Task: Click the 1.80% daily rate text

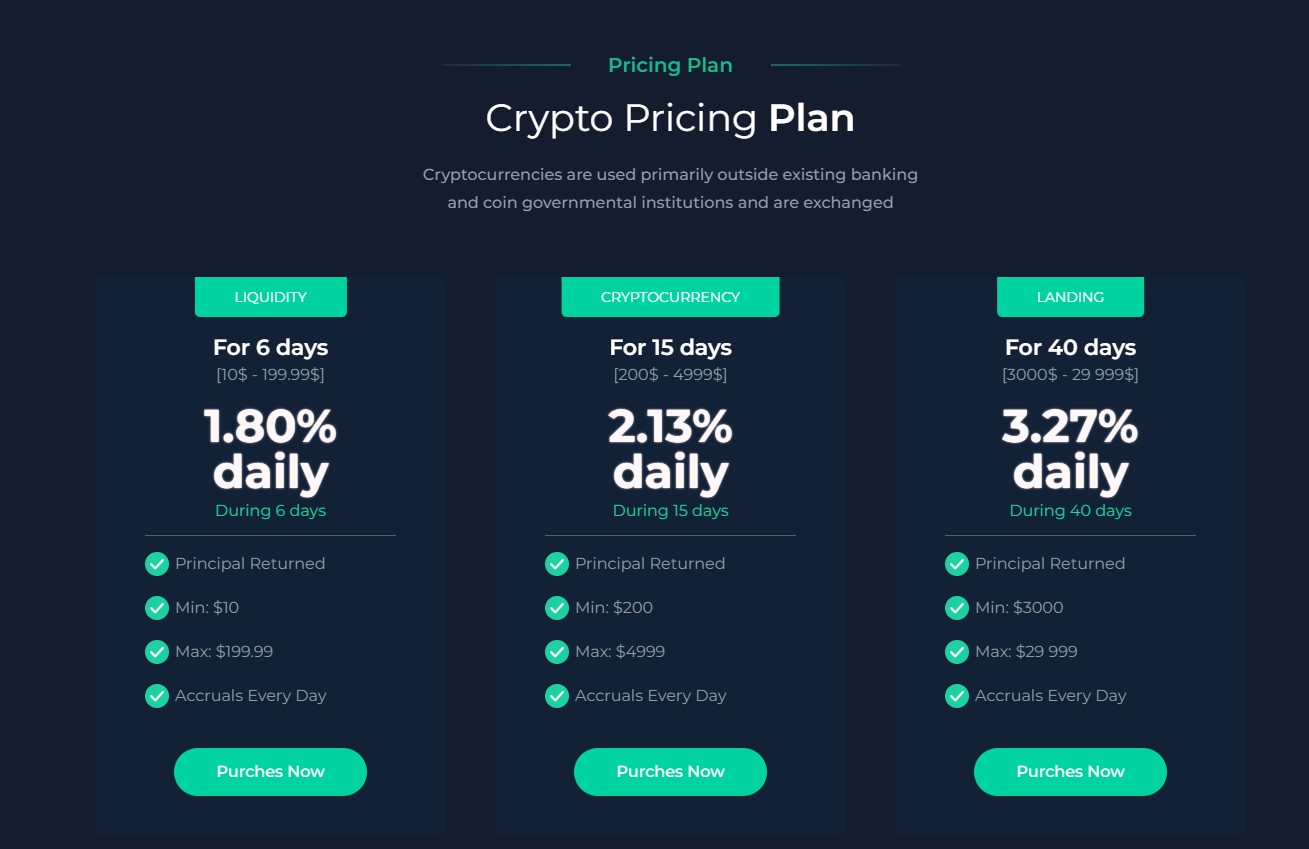Action: [x=270, y=450]
